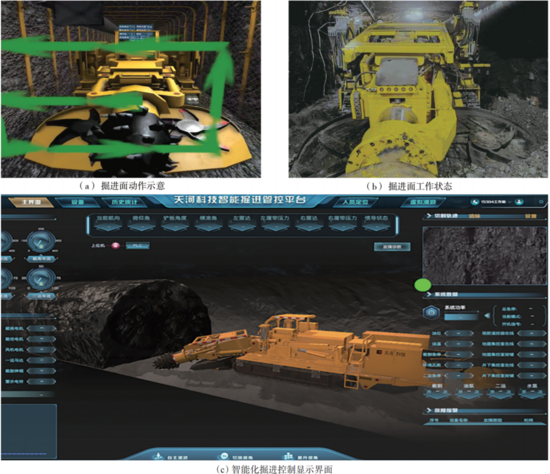Click the PLC button
Viewport: 550px width, 474px height.
pos(138,246)
